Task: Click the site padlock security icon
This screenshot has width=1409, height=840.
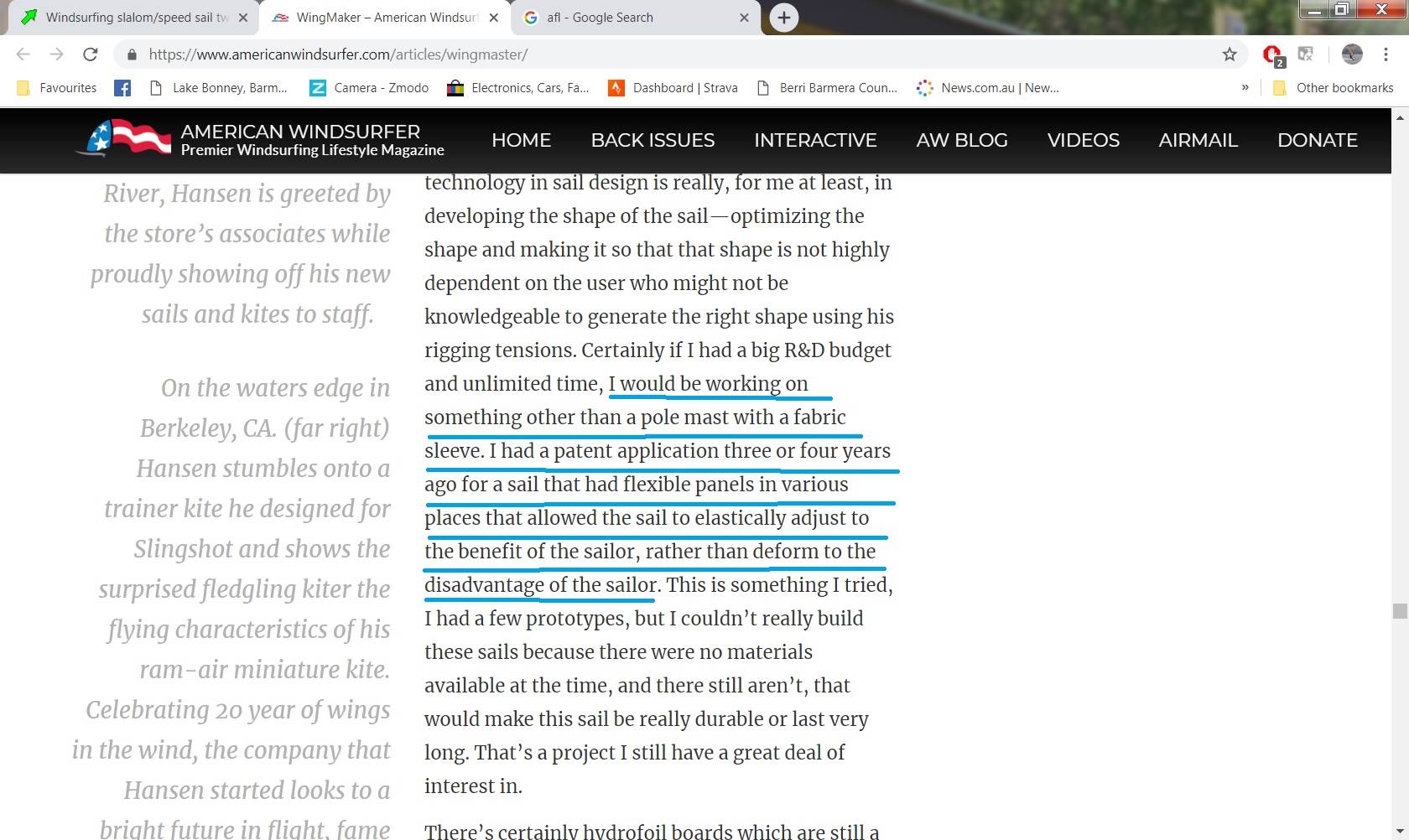Action: (x=132, y=54)
